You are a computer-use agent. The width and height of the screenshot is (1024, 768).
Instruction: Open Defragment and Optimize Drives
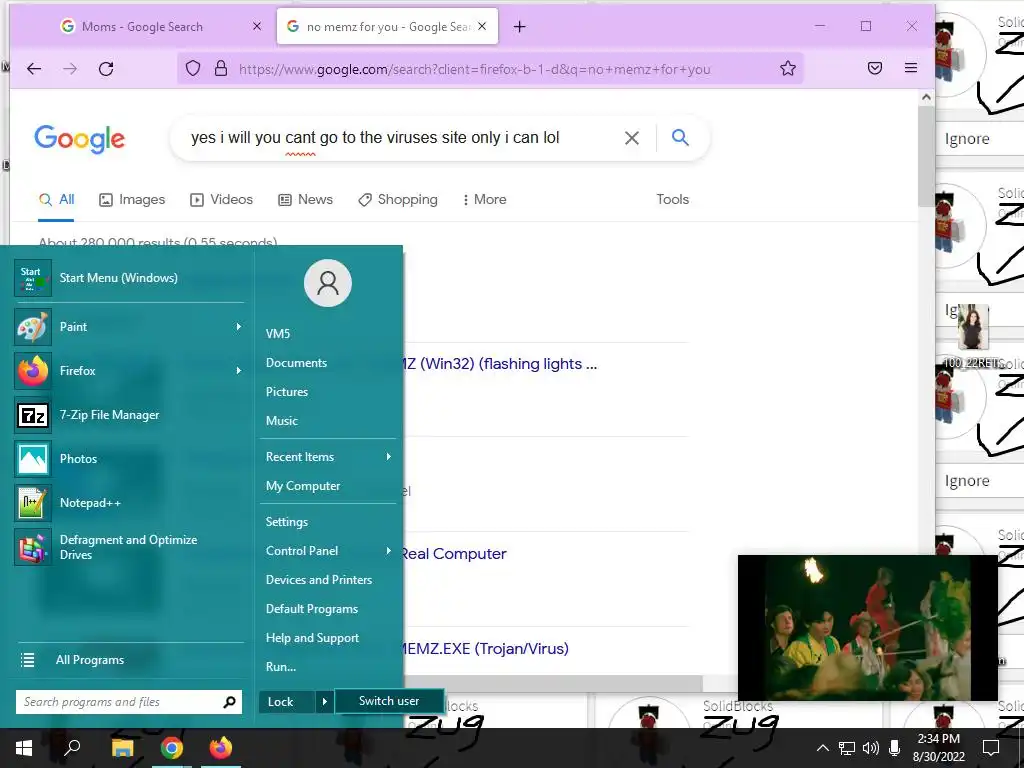click(129, 547)
